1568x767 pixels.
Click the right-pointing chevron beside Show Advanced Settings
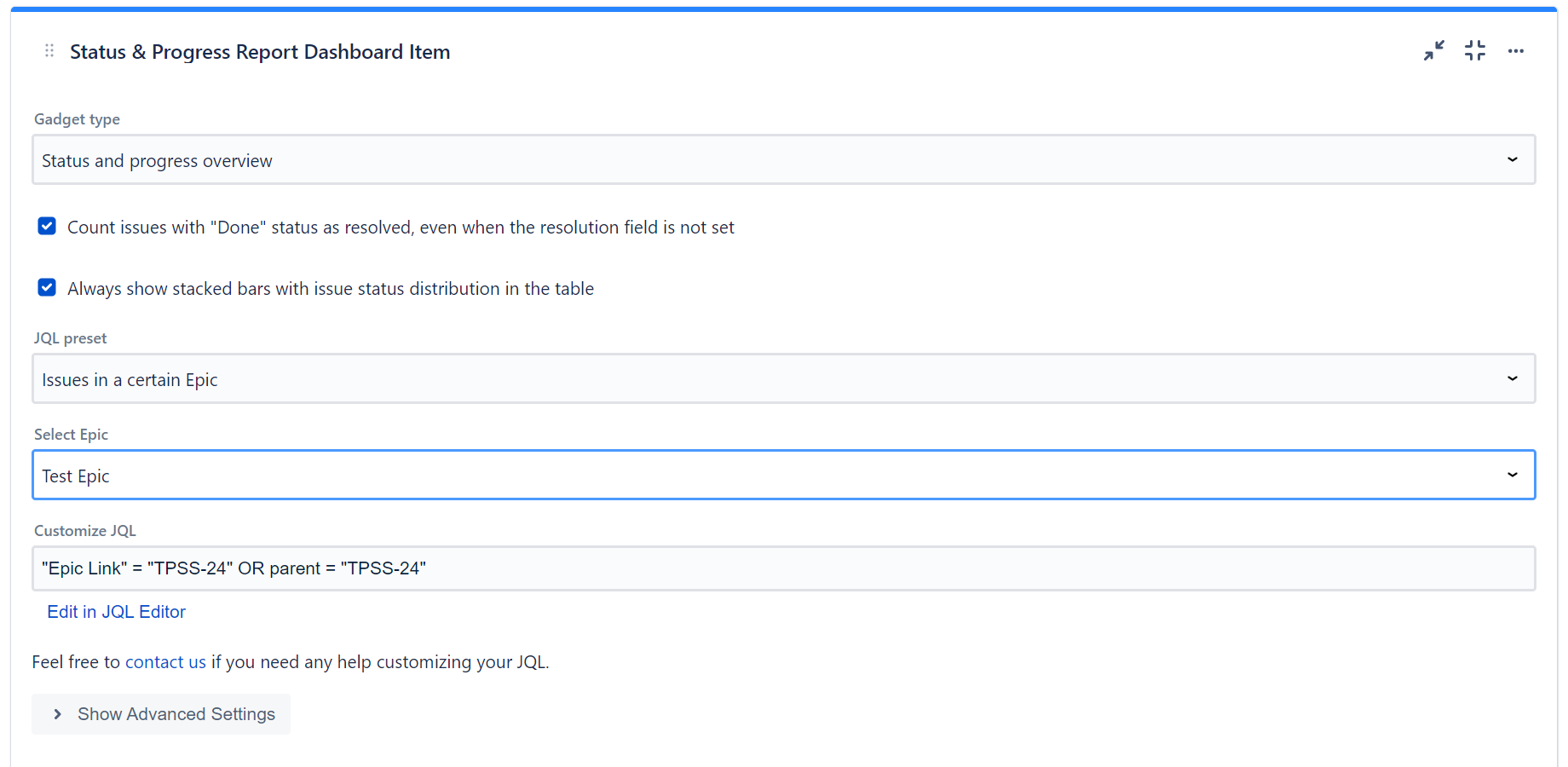(57, 714)
